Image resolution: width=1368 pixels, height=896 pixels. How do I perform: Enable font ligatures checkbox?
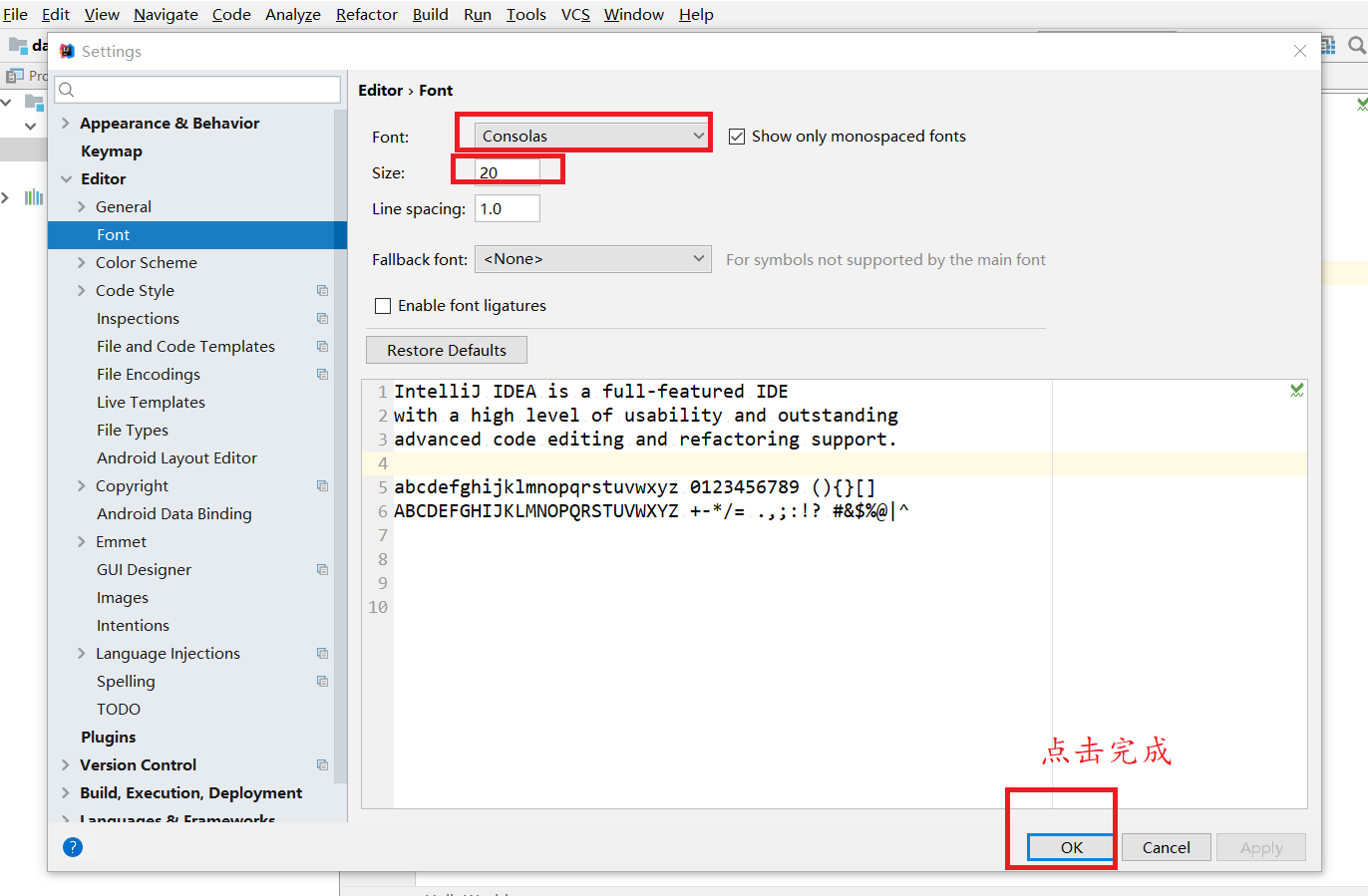point(383,306)
